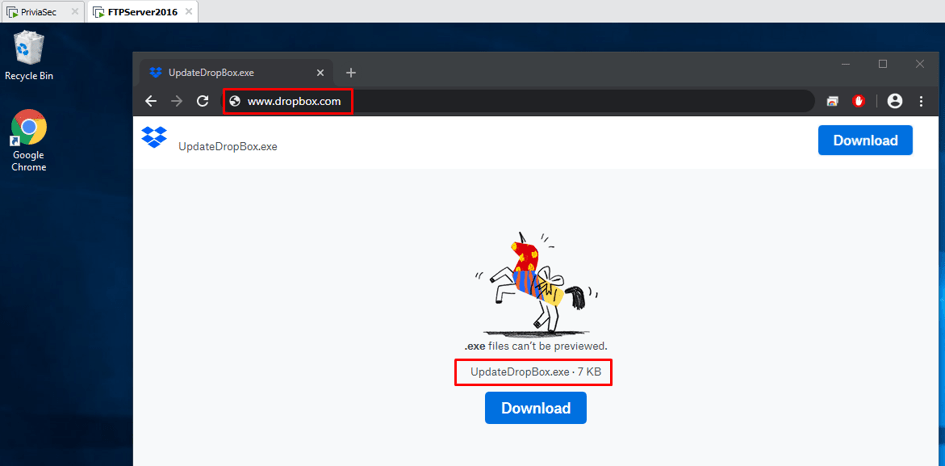Click the site info globe icon
The height and width of the screenshot is (466, 945).
pos(235,101)
